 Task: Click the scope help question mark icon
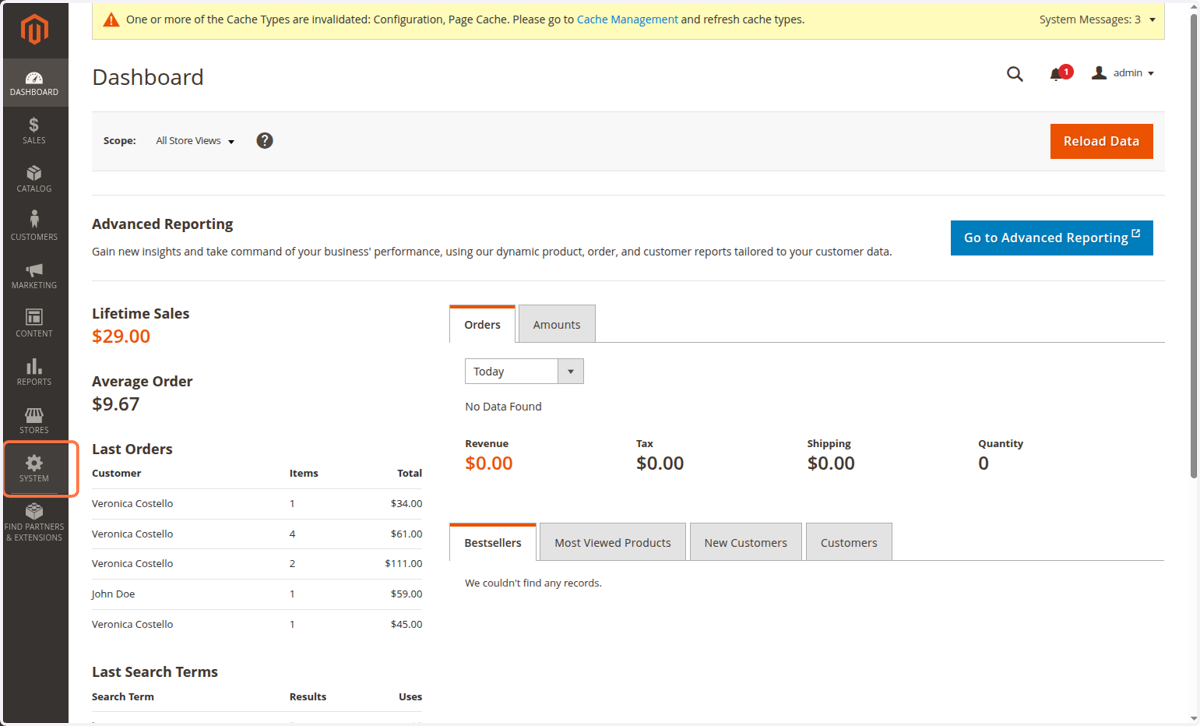click(x=265, y=141)
